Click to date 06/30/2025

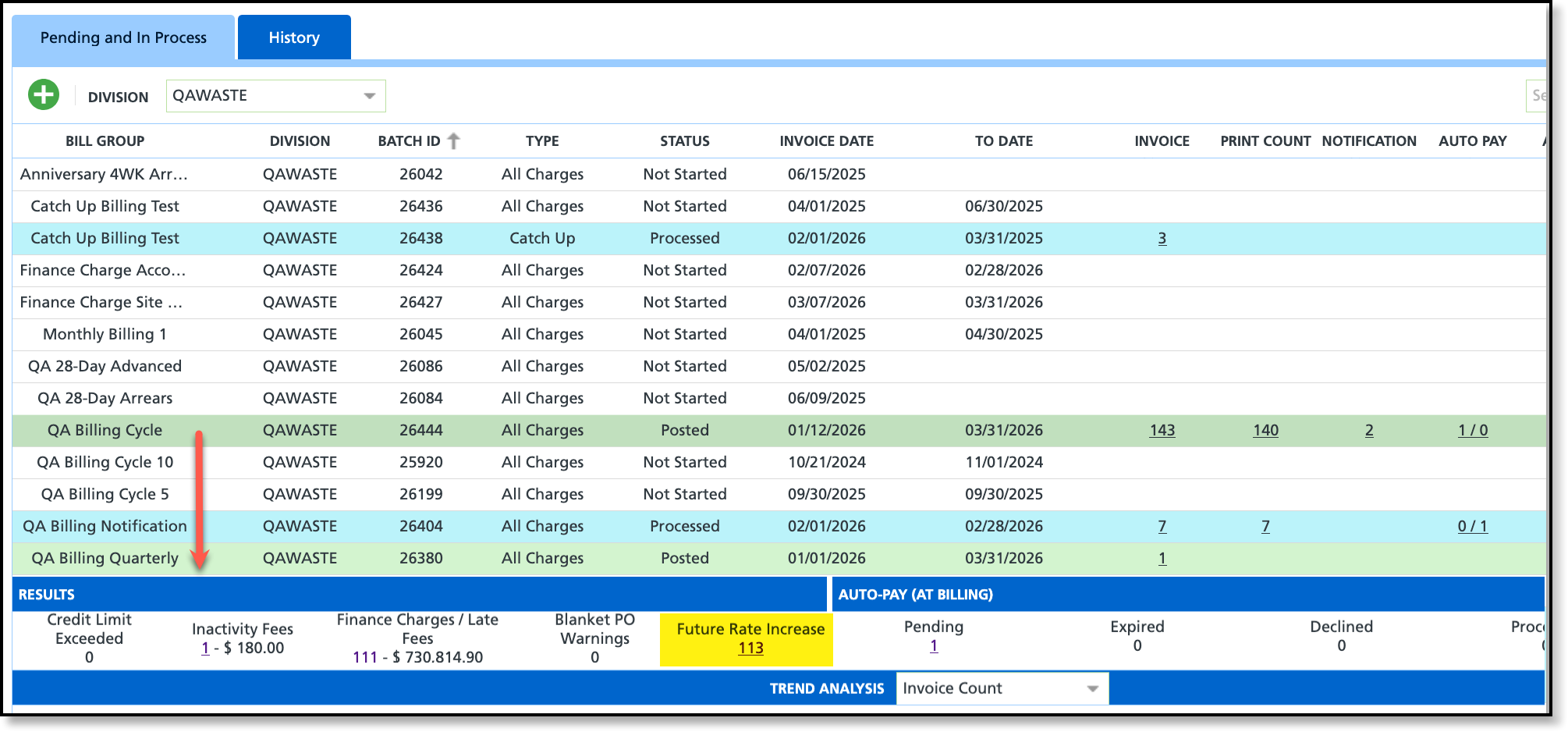tap(1004, 207)
